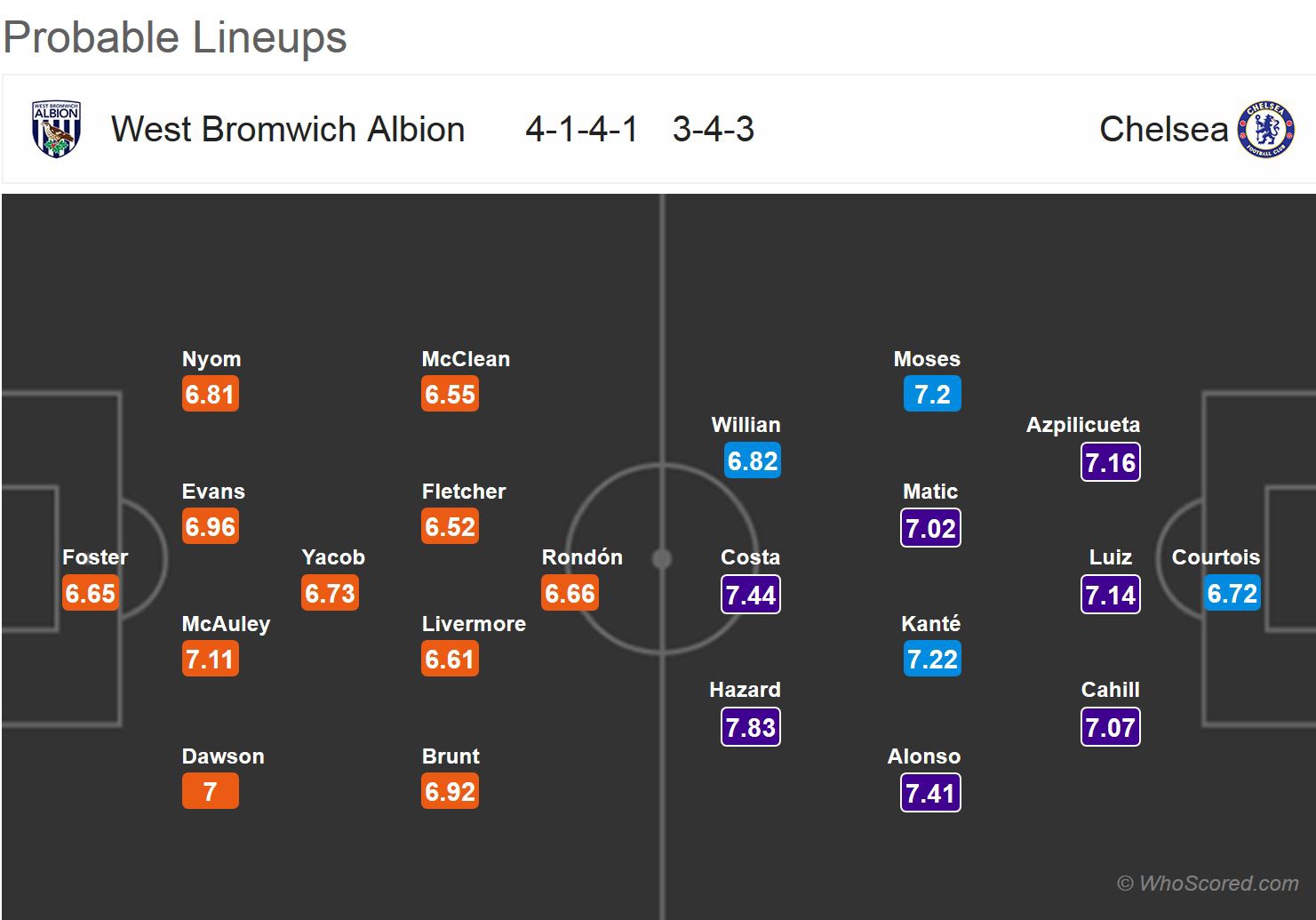Select the Livermore player name

(474, 624)
